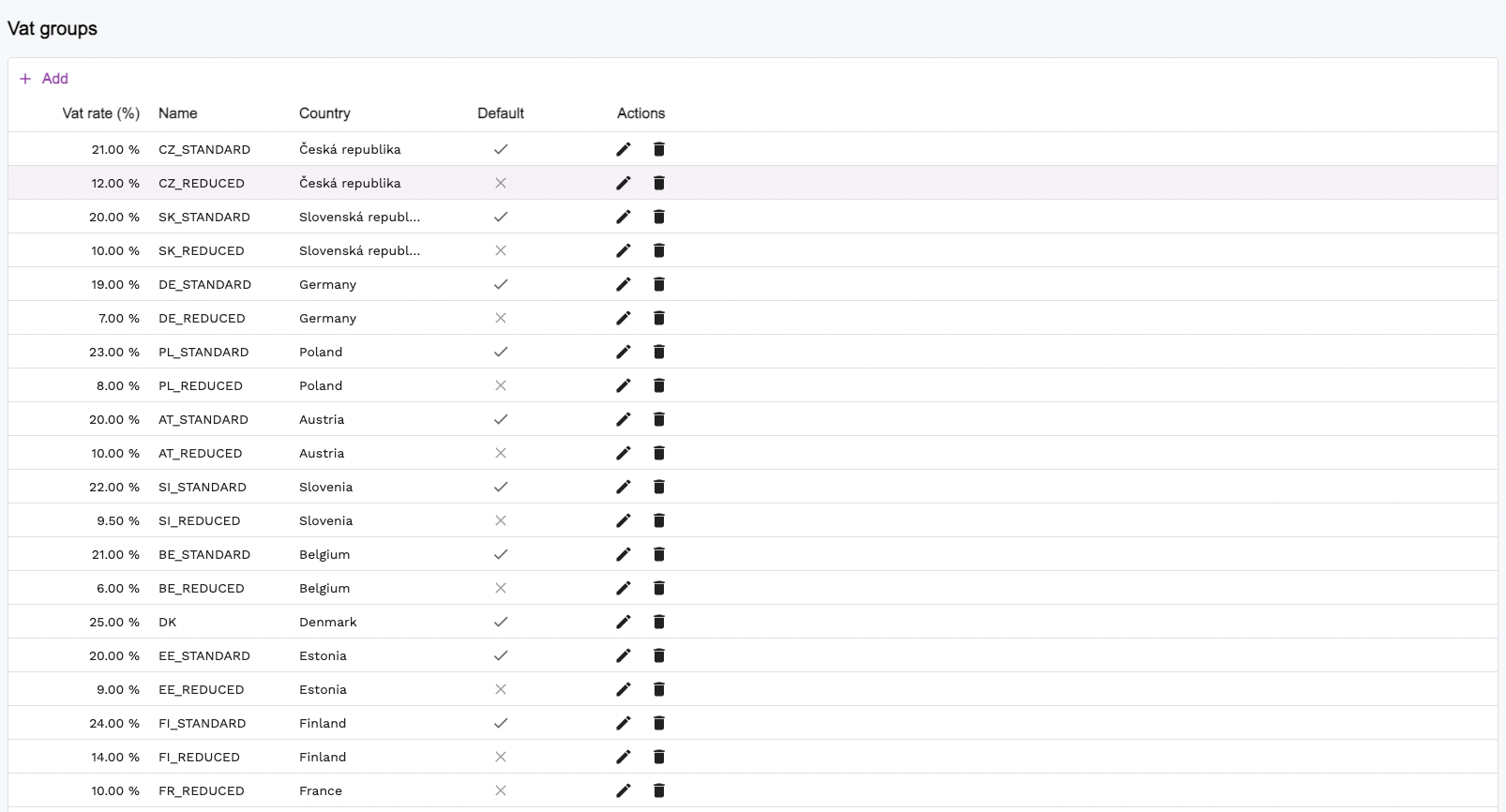Screen dimensions: 1506x812
Task: Edit the EE_STANDARD VAT group
Action: click(x=624, y=655)
